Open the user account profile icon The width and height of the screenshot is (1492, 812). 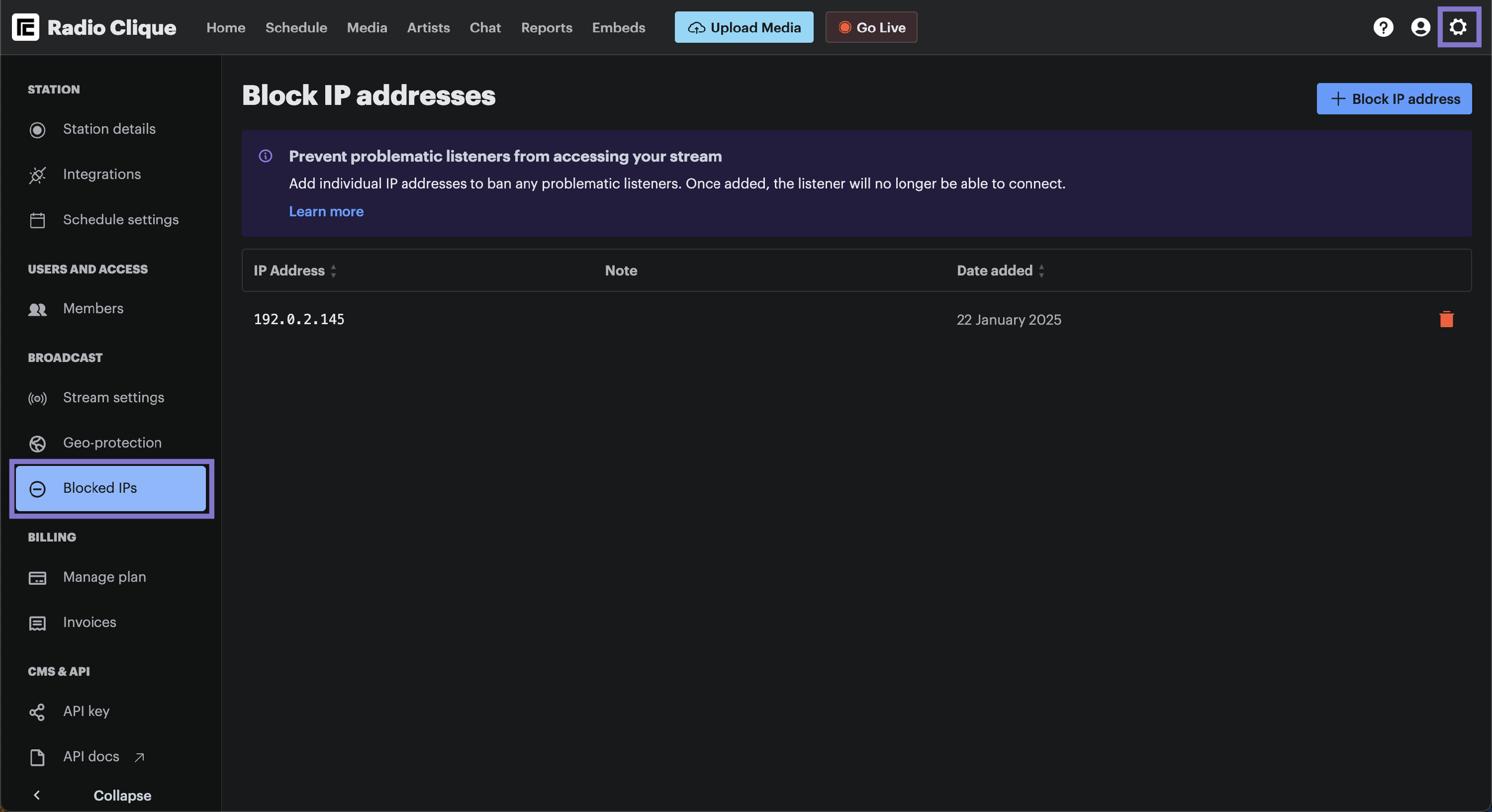[1420, 27]
